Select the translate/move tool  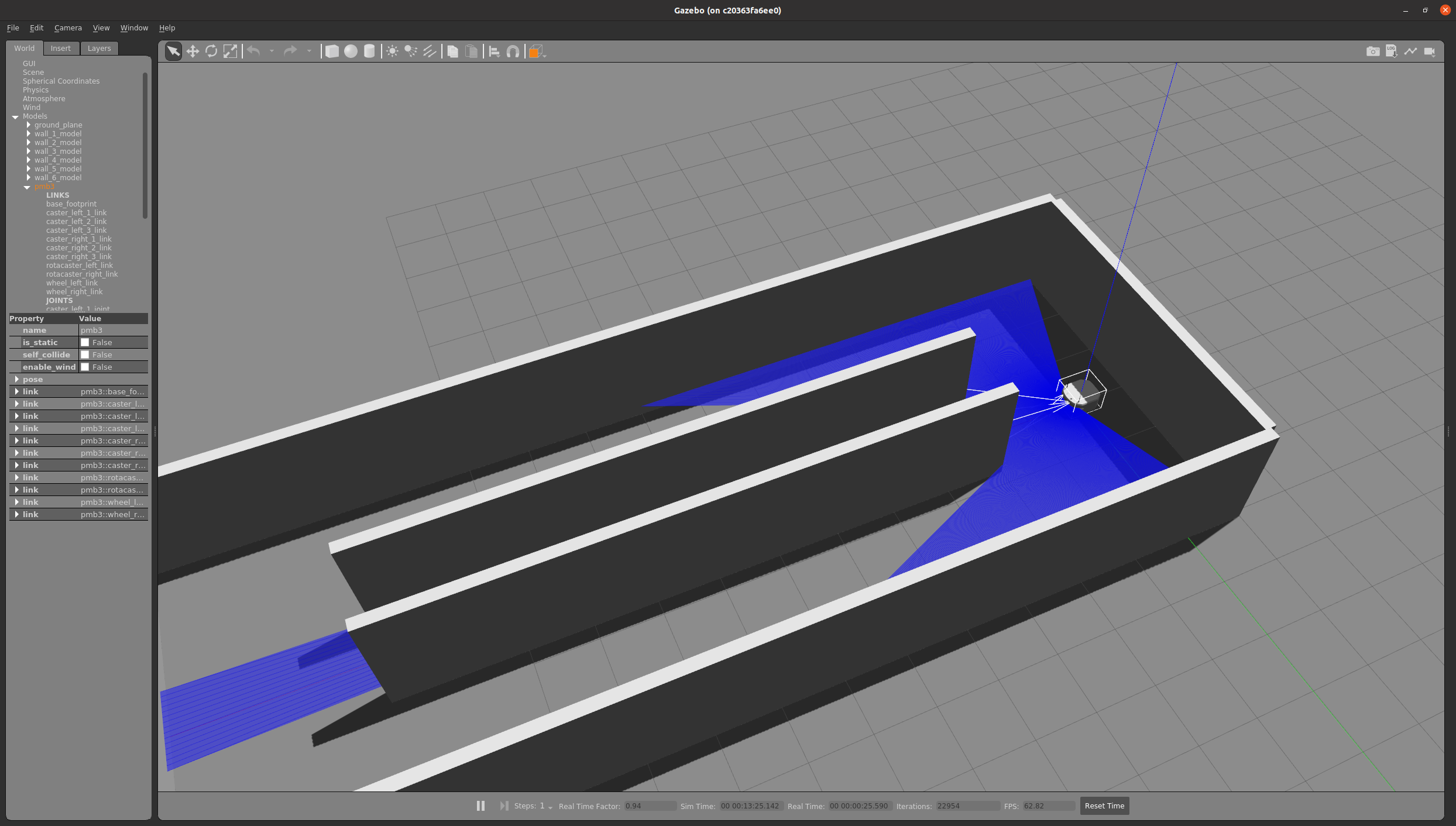[x=193, y=51]
